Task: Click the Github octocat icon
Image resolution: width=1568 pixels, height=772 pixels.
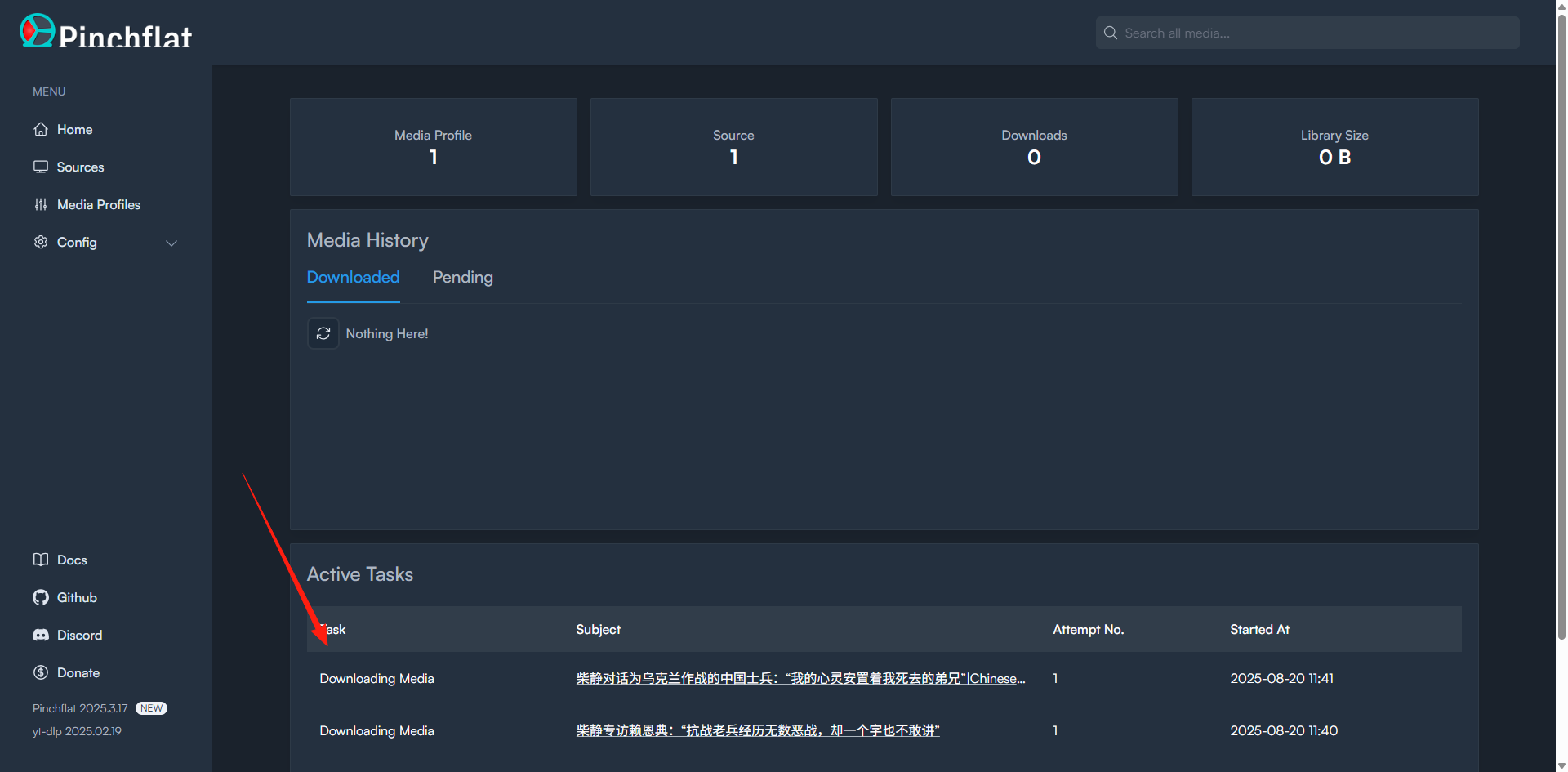Action: [41, 597]
